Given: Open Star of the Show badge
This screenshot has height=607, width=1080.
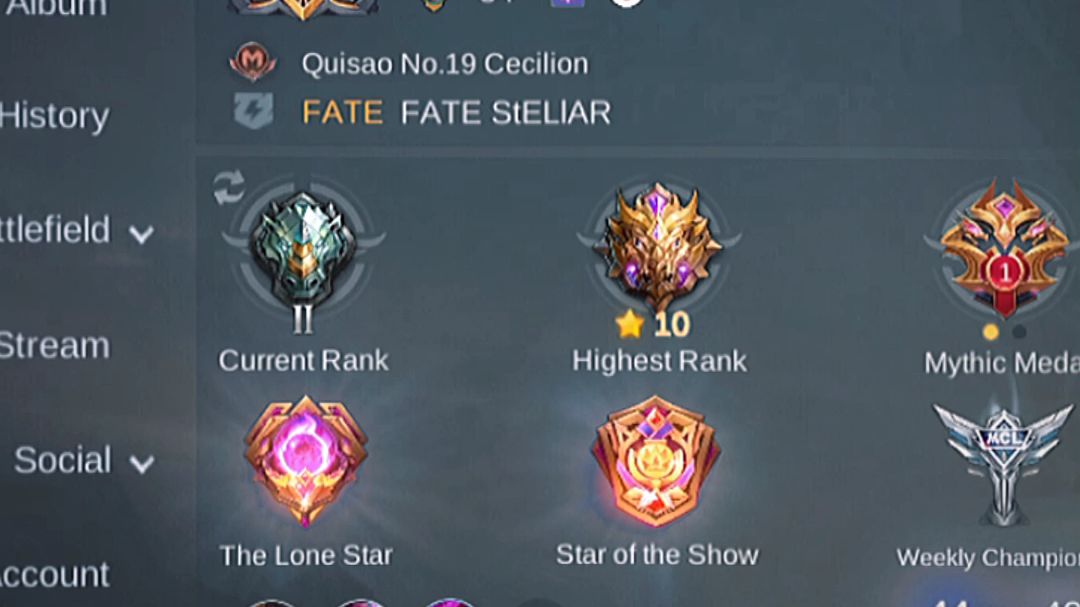Looking at the screenshot, I should pyautogui.click(x=656, y=461).
